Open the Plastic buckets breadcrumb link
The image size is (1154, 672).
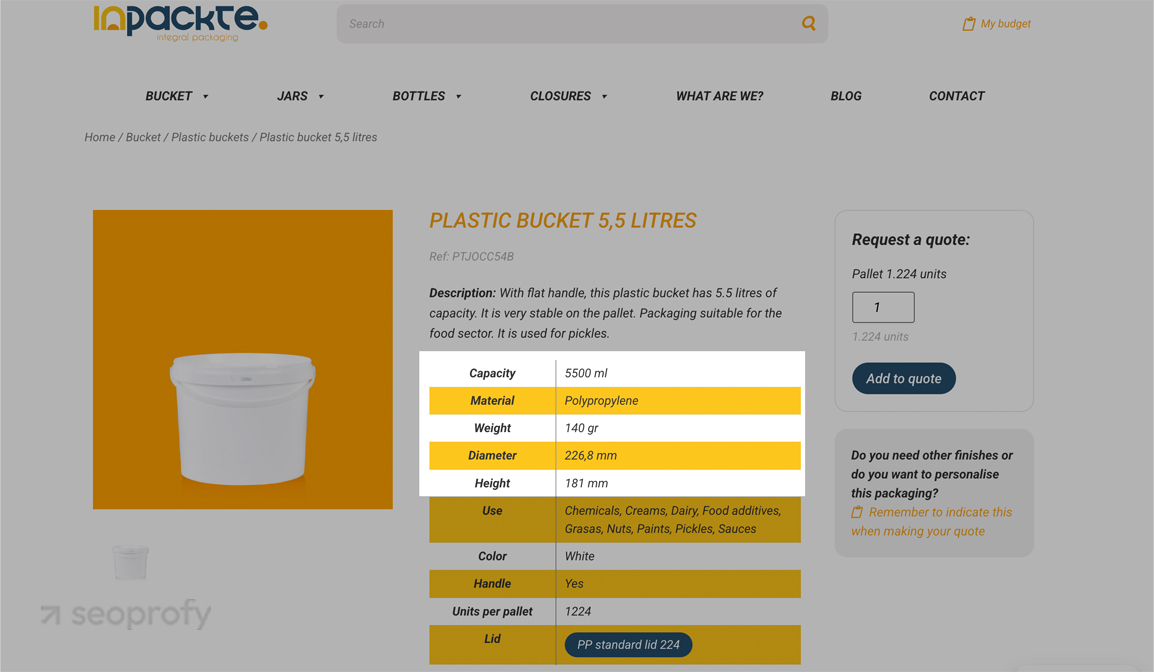point(210,137)
